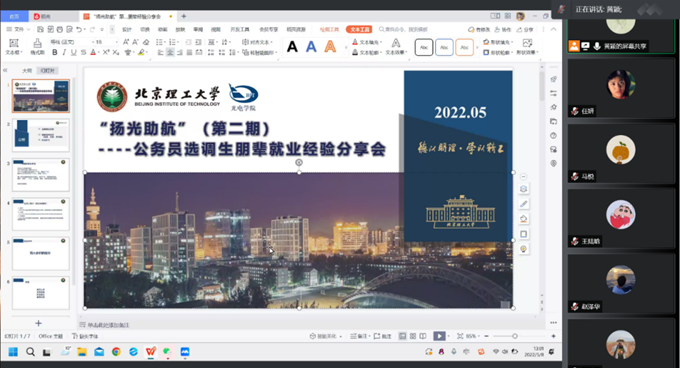Select the blue letter A text style

[311, 46]
